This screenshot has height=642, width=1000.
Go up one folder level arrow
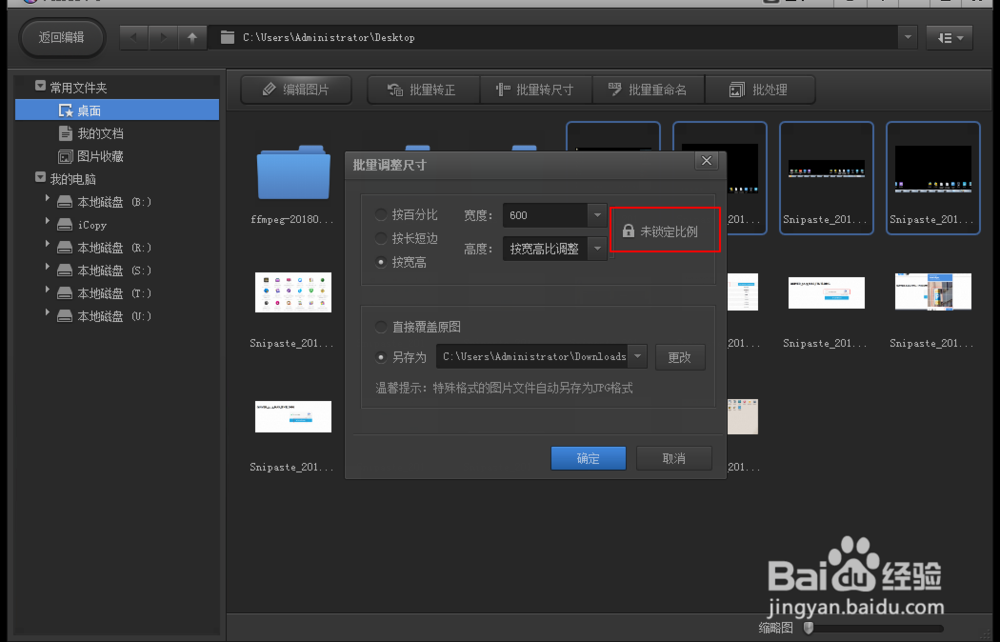coord(193,38)
